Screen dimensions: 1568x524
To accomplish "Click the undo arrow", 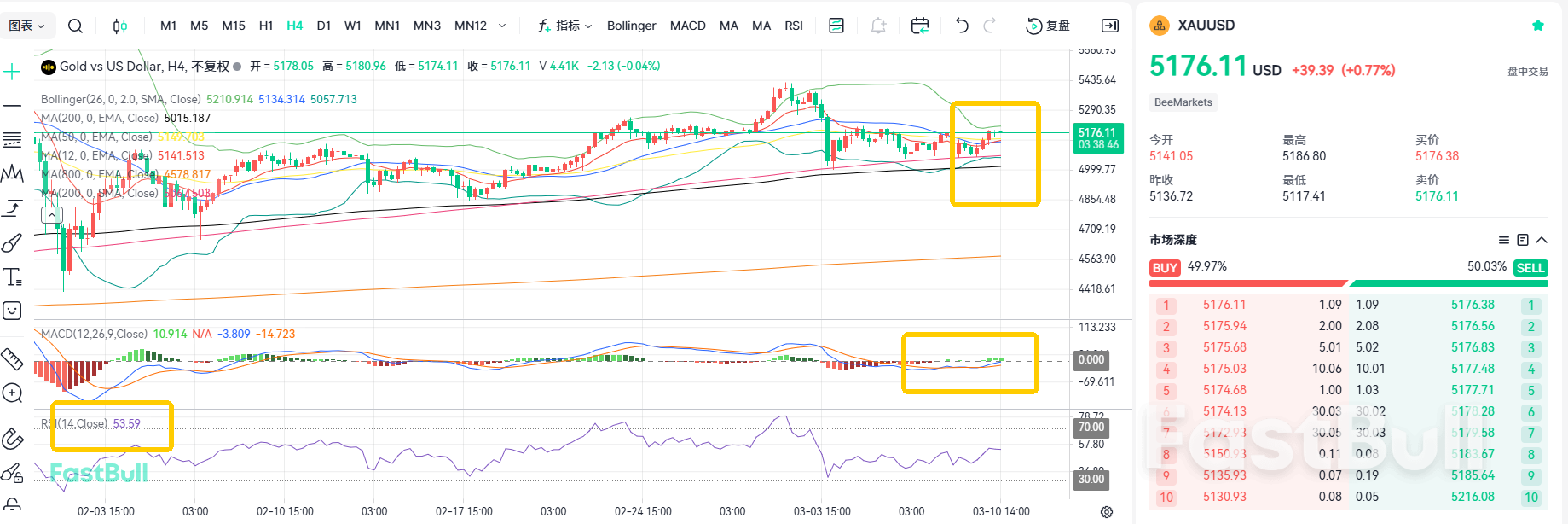I will point(962,26).
